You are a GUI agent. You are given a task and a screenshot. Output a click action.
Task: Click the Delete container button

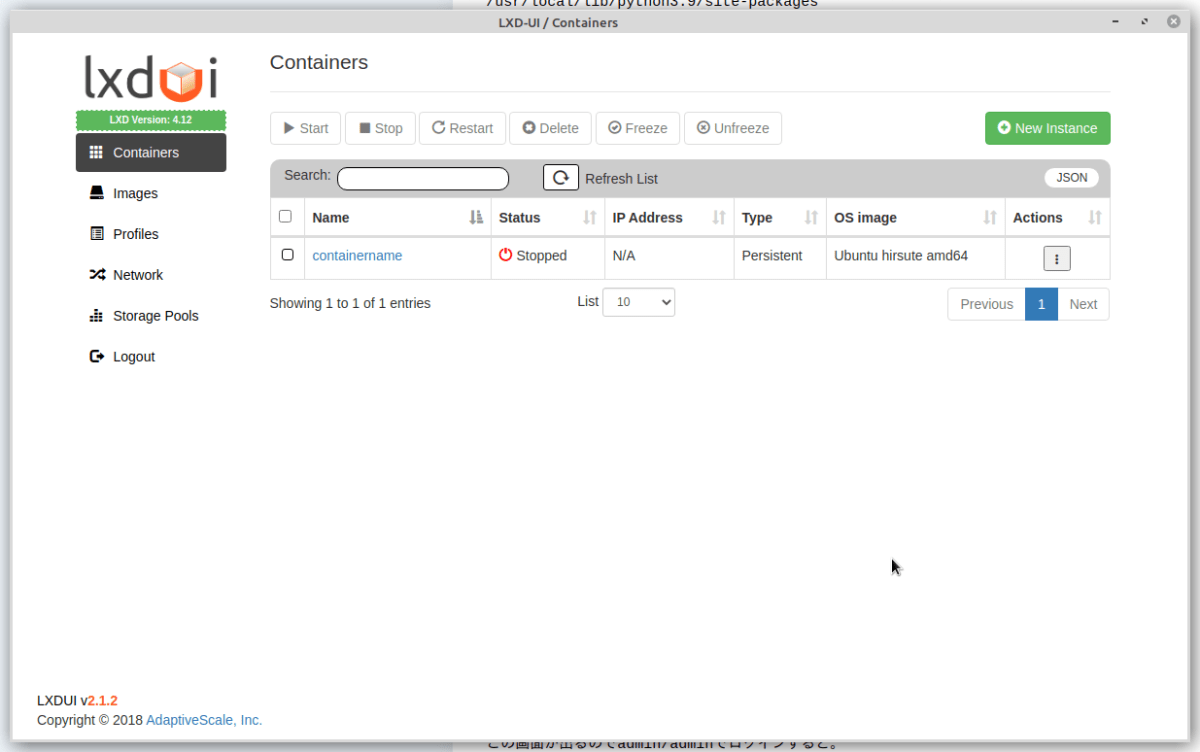click(x=551, y=128)
